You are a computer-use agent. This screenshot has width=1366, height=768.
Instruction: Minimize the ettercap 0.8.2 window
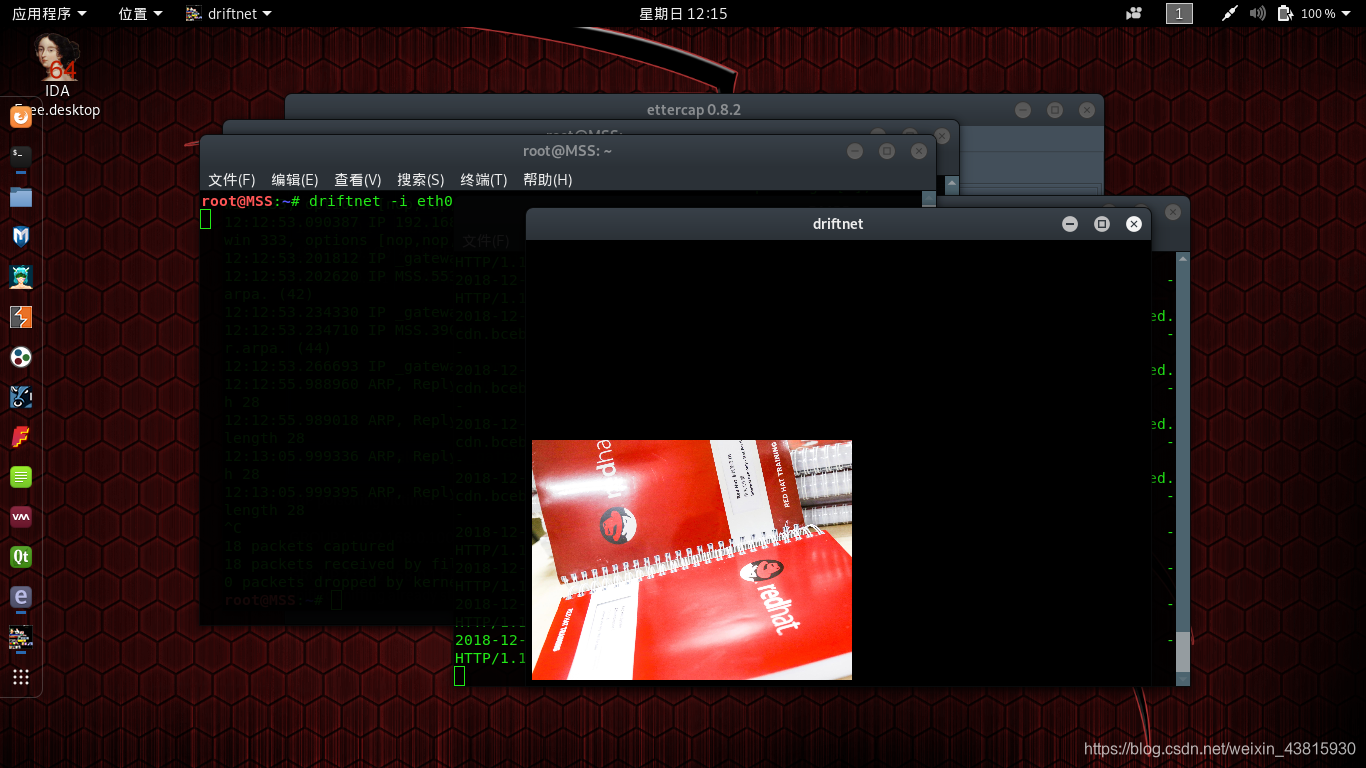pos(1023,110)
